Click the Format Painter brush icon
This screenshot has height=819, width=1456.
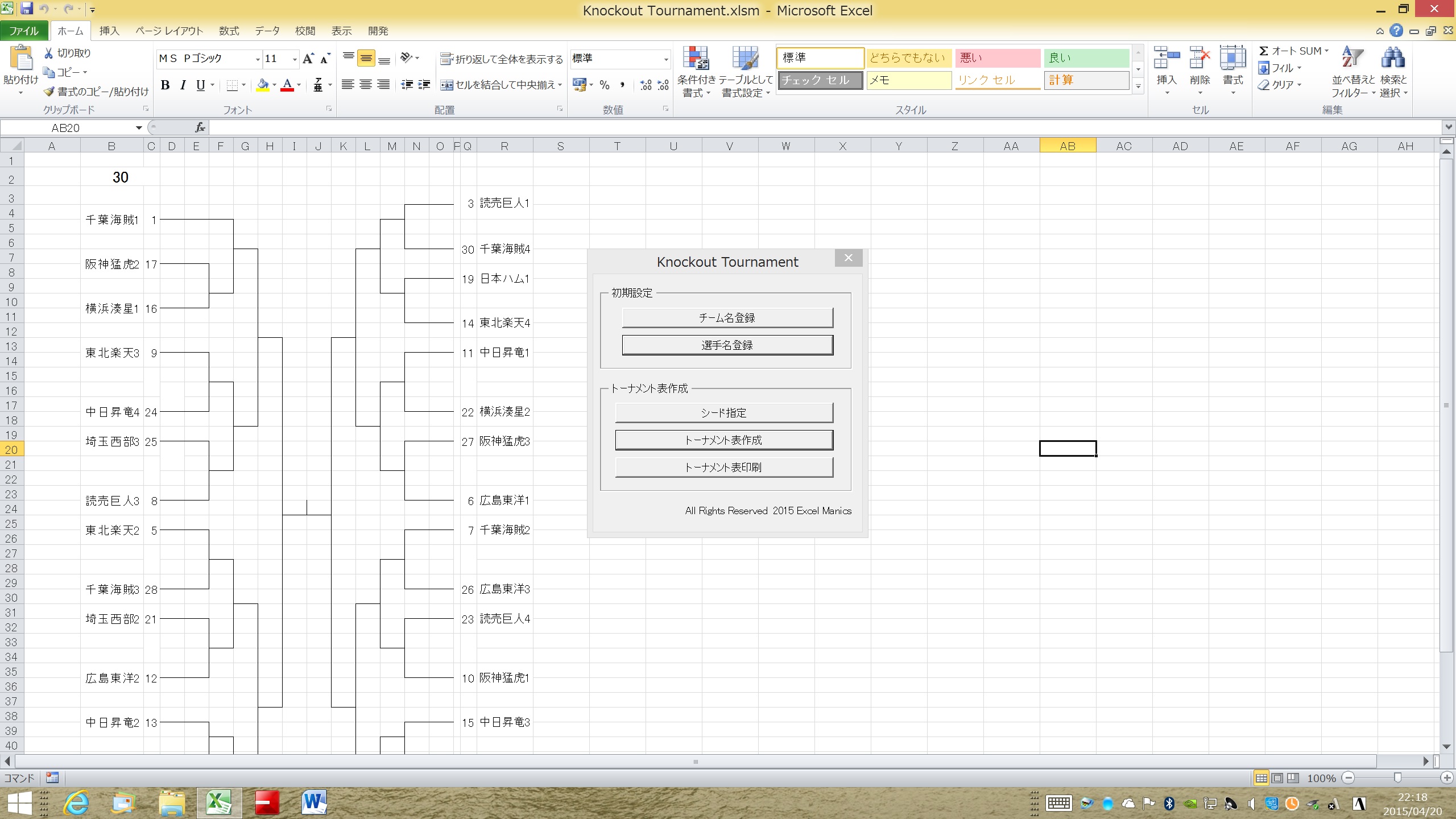pyautogui.click(x=50, y=92)
